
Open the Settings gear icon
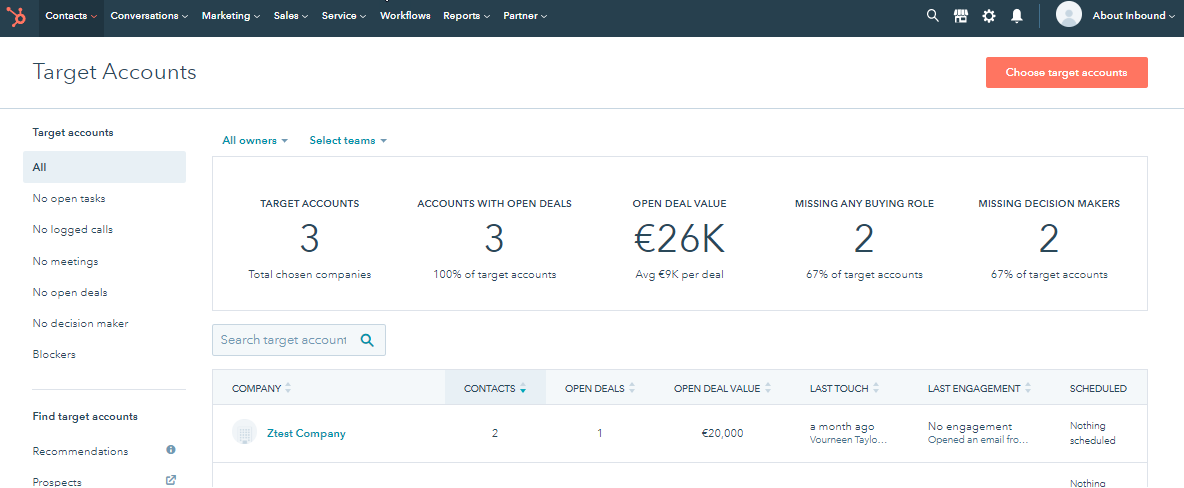click(988, 16)
